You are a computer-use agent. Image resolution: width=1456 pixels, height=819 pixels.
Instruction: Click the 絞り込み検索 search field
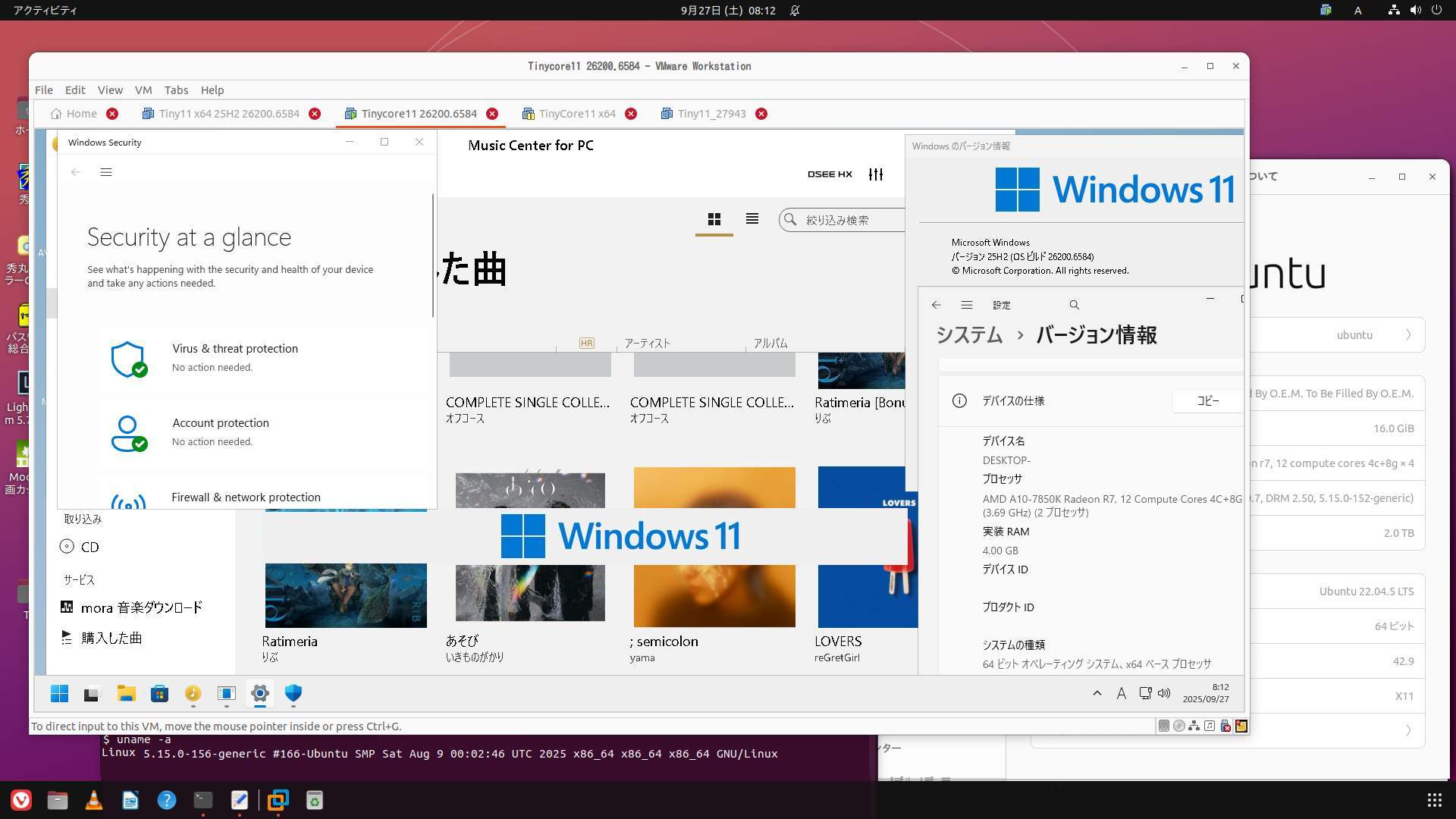coord(849,220)
